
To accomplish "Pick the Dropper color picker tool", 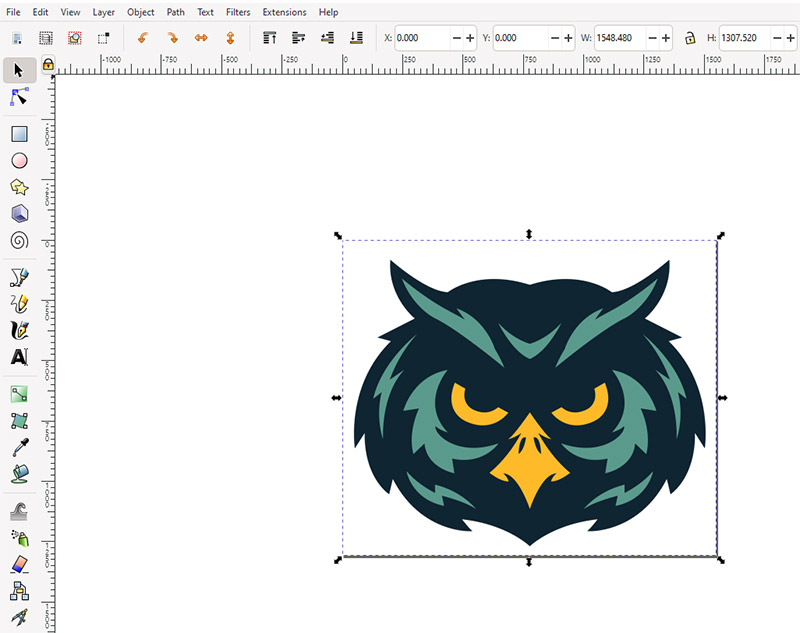I will (x=19, y=447).
